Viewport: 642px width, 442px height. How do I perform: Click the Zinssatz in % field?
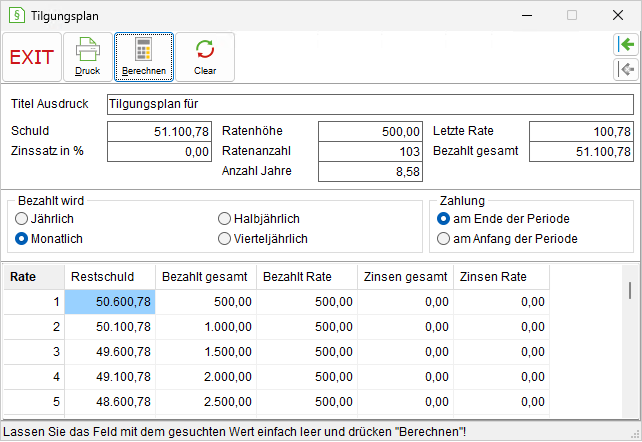coord(159,151)
